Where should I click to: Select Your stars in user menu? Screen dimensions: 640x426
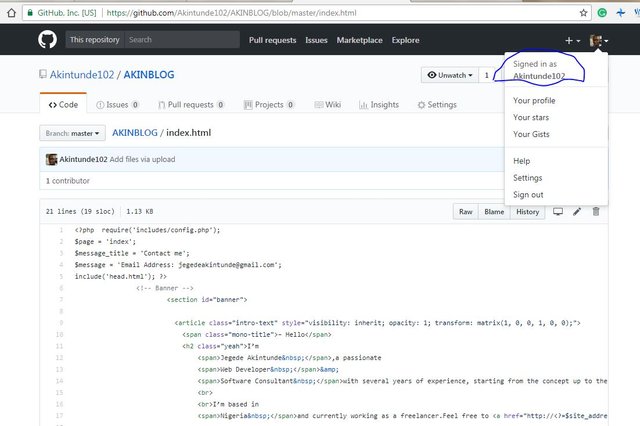[x=531, y=118]
